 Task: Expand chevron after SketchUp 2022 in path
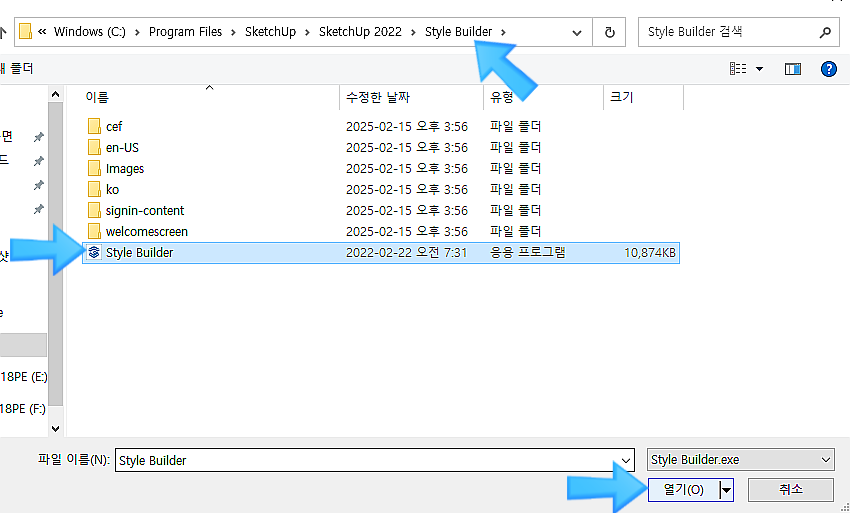413,32
